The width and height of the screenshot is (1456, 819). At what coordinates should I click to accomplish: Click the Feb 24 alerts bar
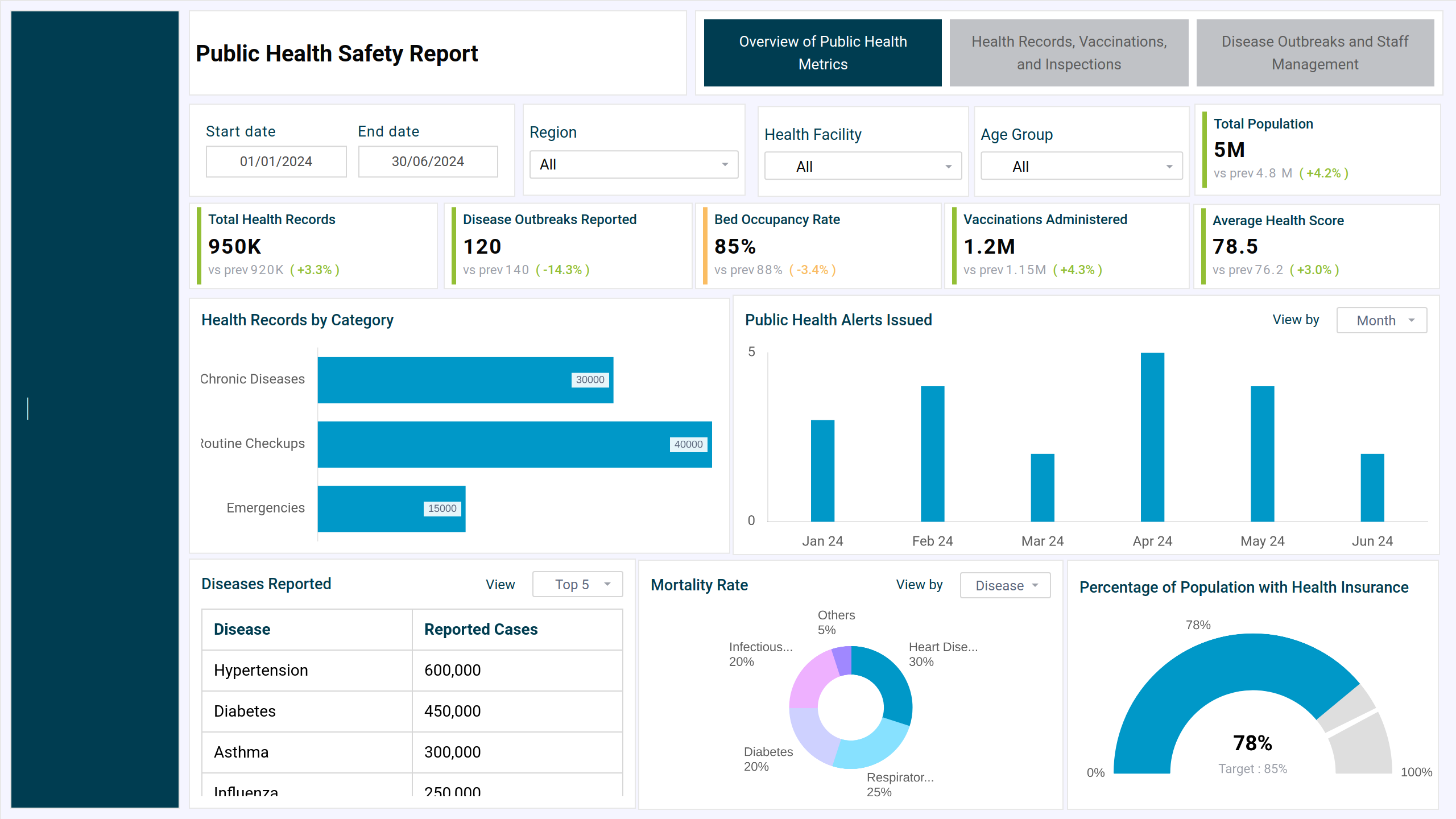point(933,454)
